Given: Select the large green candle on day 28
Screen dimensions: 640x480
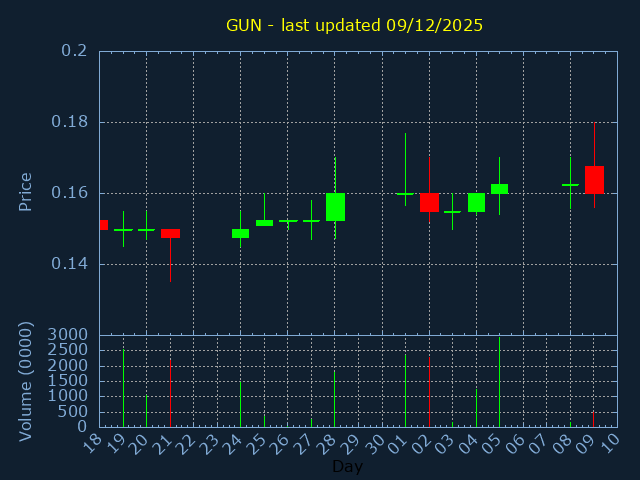Looking at the screenshot, I should (335, 207).
